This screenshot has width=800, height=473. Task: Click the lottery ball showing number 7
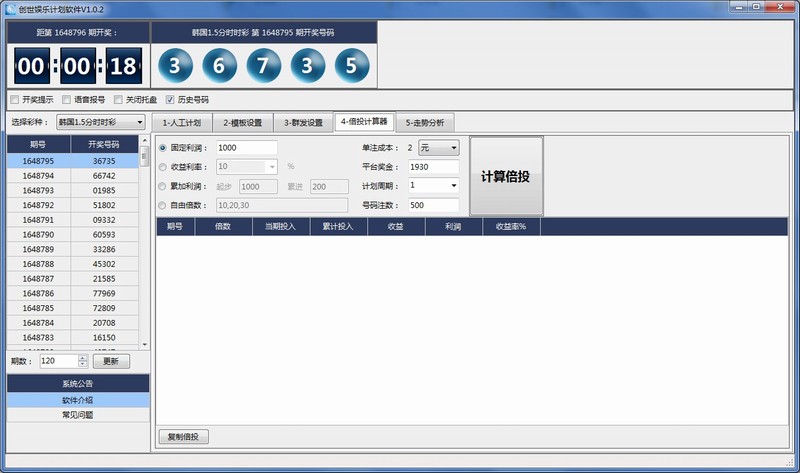tap(264, 66)
